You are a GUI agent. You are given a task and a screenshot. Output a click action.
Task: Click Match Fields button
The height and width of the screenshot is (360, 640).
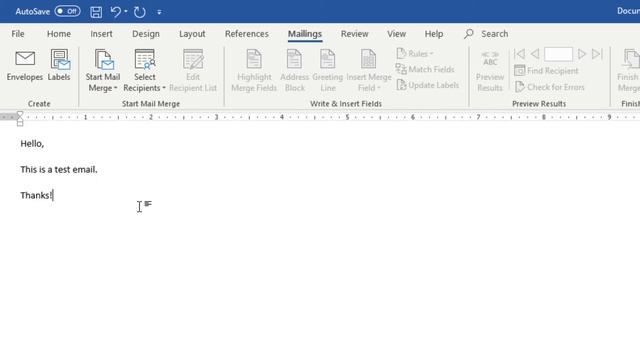click(425, 69)
